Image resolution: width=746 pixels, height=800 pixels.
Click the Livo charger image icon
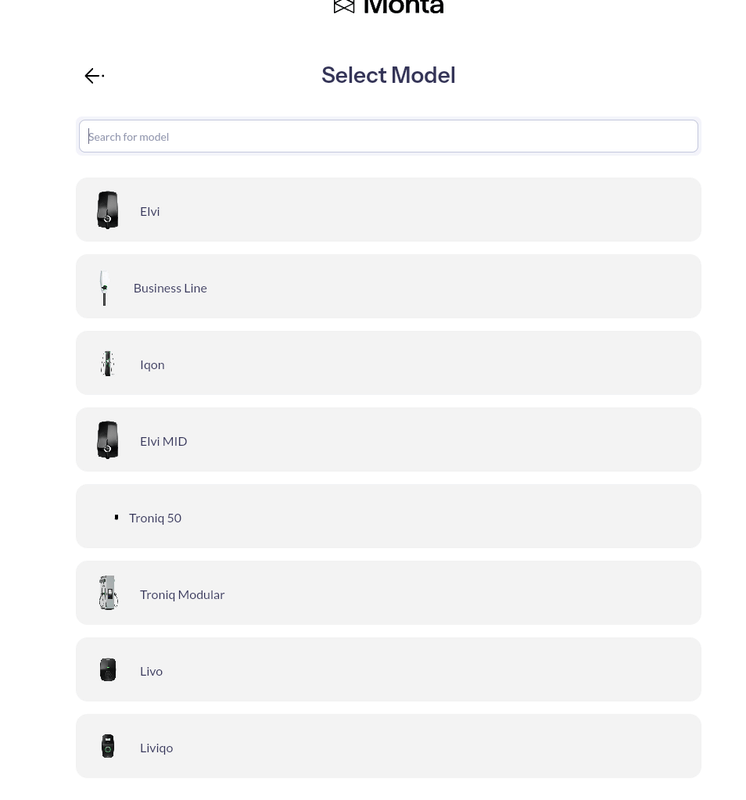click(108, 670)
